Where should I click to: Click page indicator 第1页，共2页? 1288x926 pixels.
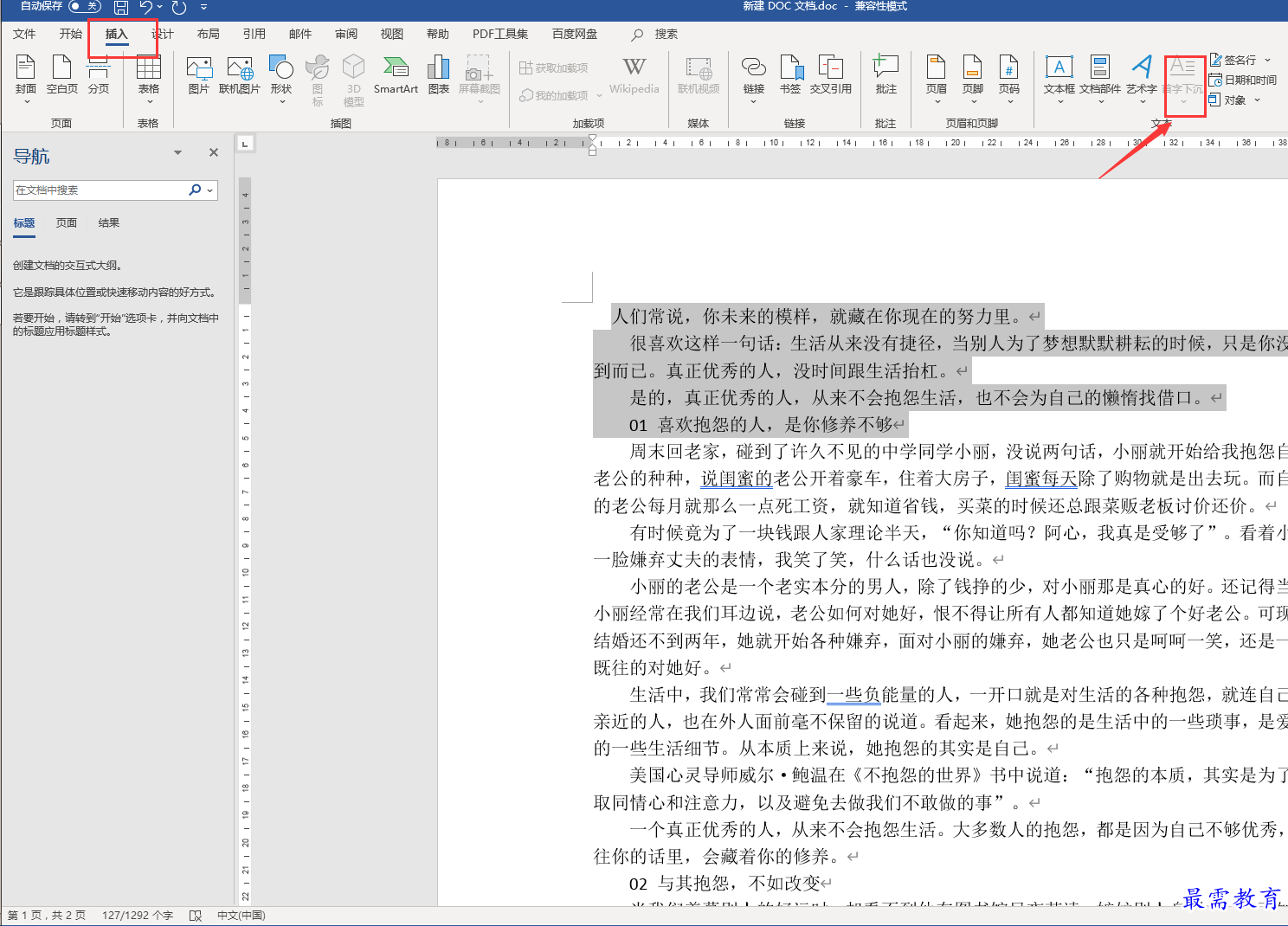pyautogui.click(x=47, y=915)
